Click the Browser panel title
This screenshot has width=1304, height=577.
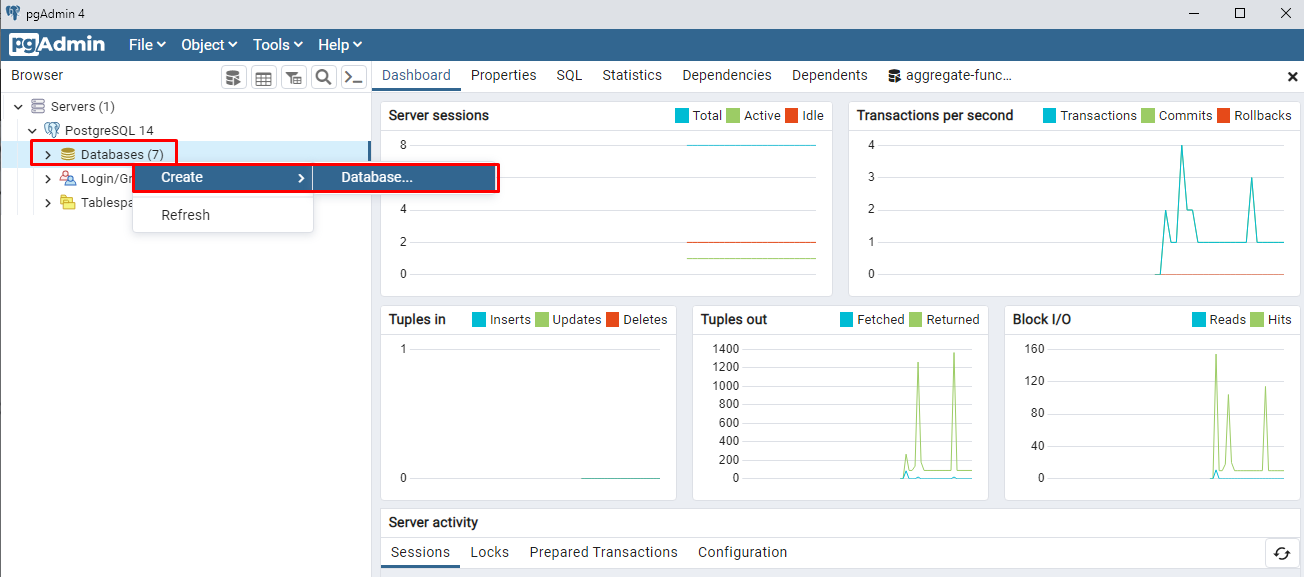pyautogui.click(x=37, y=76)
